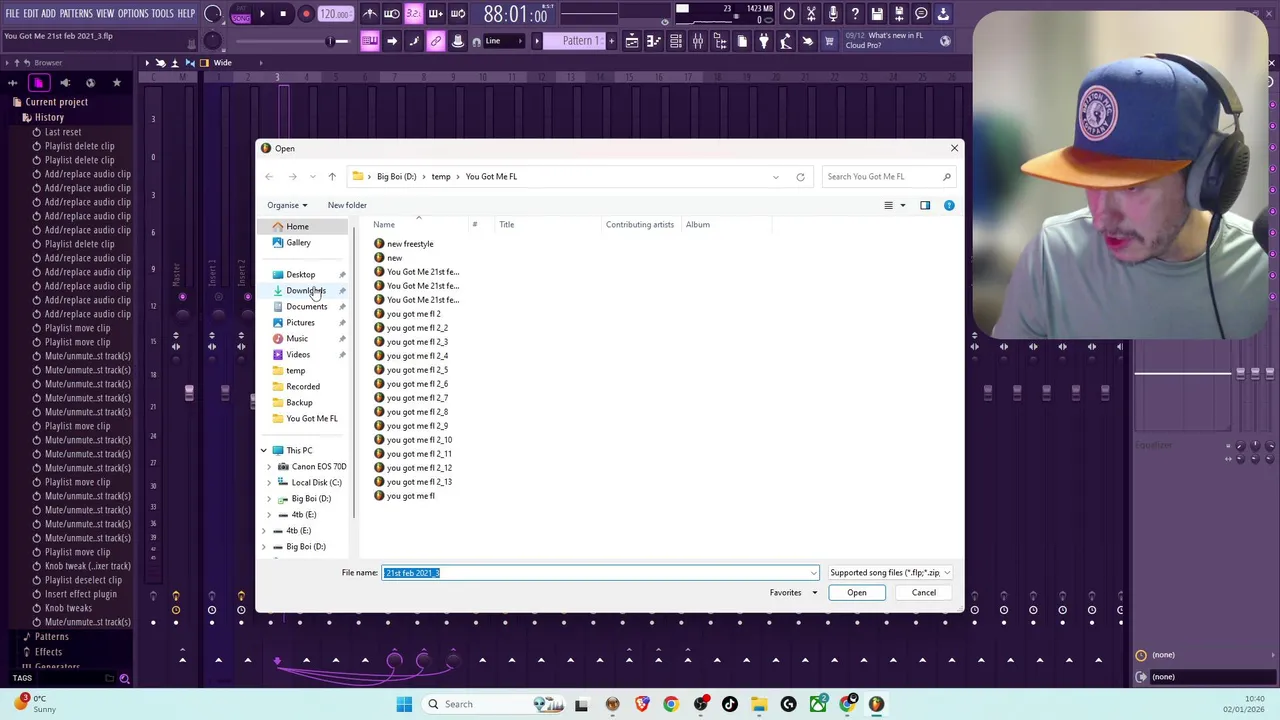
Task: Expand the Canon EOS 70D node
Action: coord(268,467)
